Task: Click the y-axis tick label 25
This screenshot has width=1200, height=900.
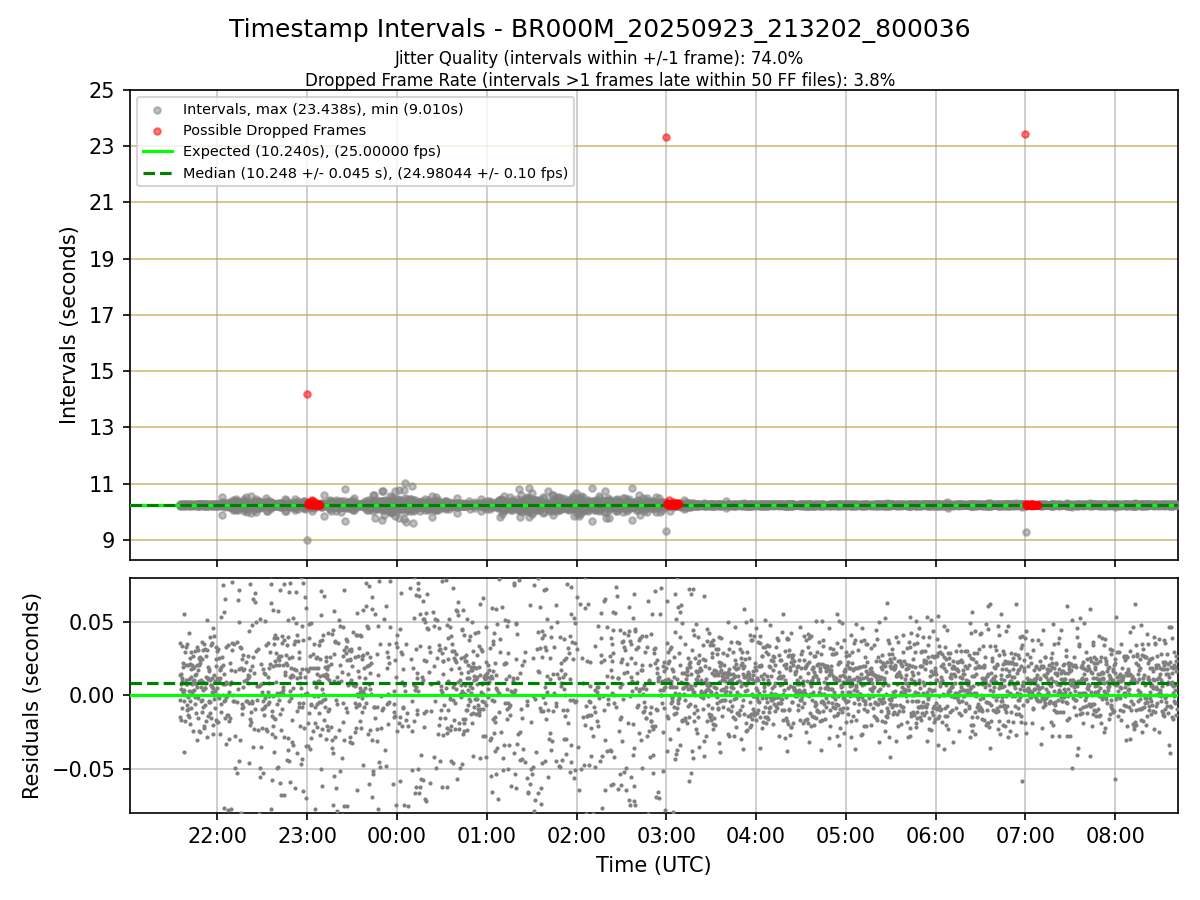Action: click(x=103, y=91)
